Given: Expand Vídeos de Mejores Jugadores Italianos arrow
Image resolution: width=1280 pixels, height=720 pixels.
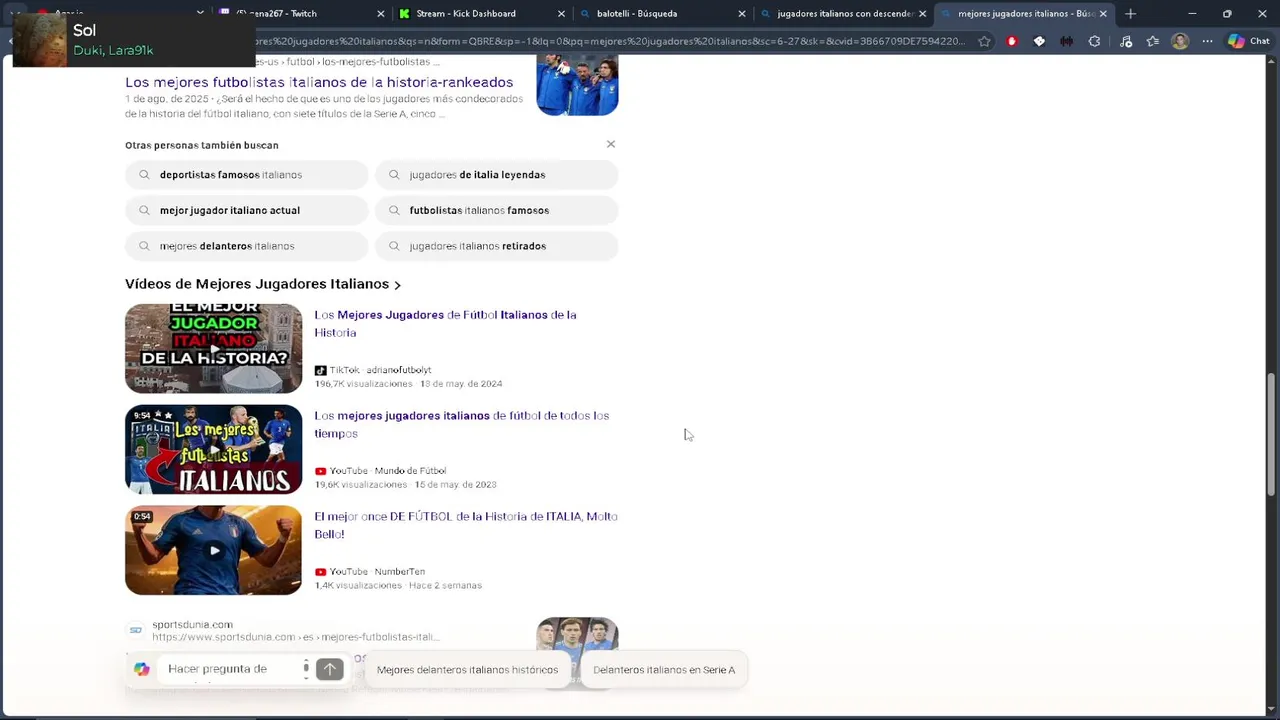Looking at the screenshot, I should (397, 285).
